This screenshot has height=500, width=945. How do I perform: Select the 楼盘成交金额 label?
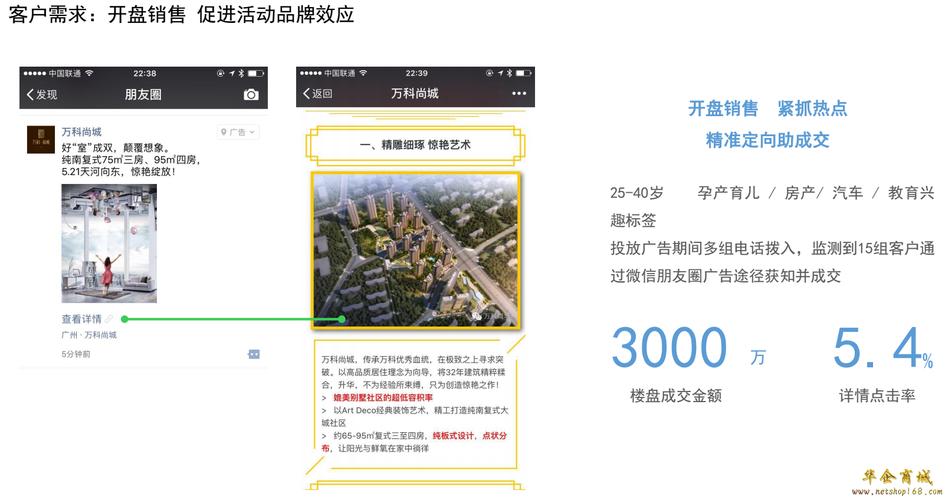click(x=676, y=396)
